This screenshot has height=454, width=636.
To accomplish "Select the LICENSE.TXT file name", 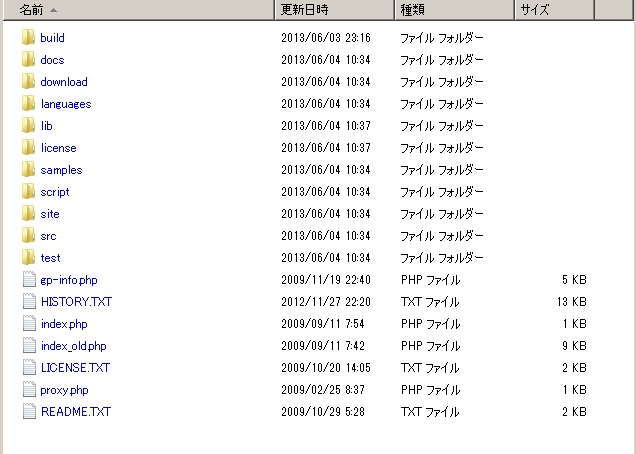I will pos(75,368).
